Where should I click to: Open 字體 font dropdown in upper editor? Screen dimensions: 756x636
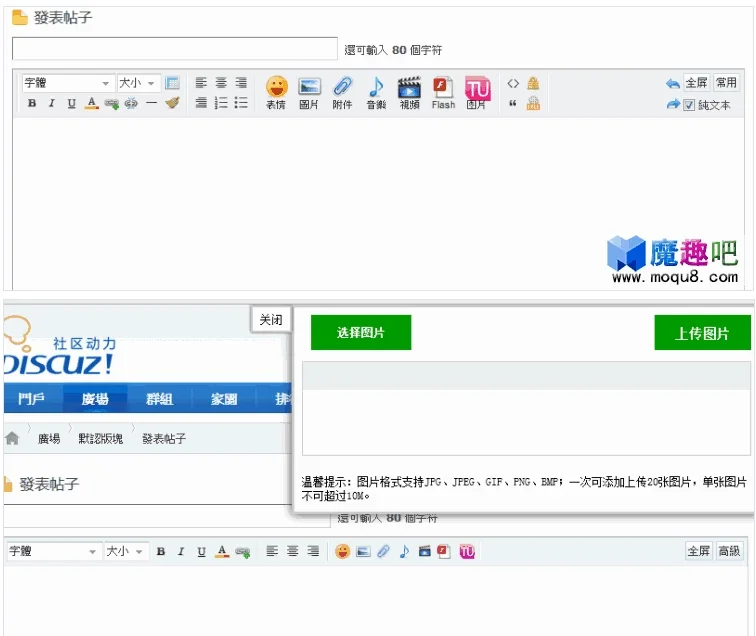(x=68, y=83)
